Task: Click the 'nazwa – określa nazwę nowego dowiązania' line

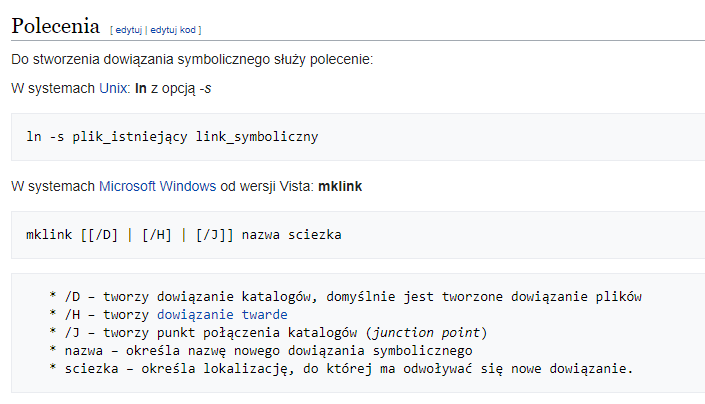Action: (261, 351)
